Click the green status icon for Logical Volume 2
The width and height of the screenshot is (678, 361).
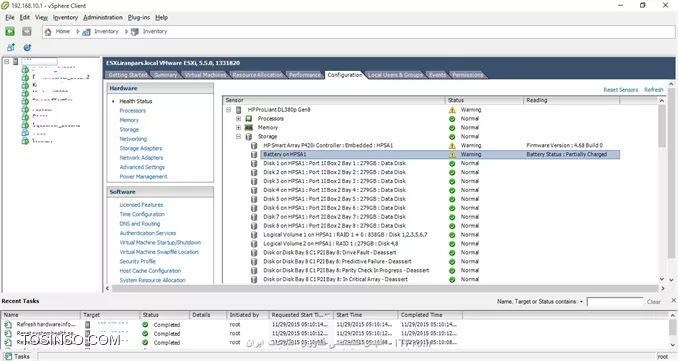pos(452,244)
